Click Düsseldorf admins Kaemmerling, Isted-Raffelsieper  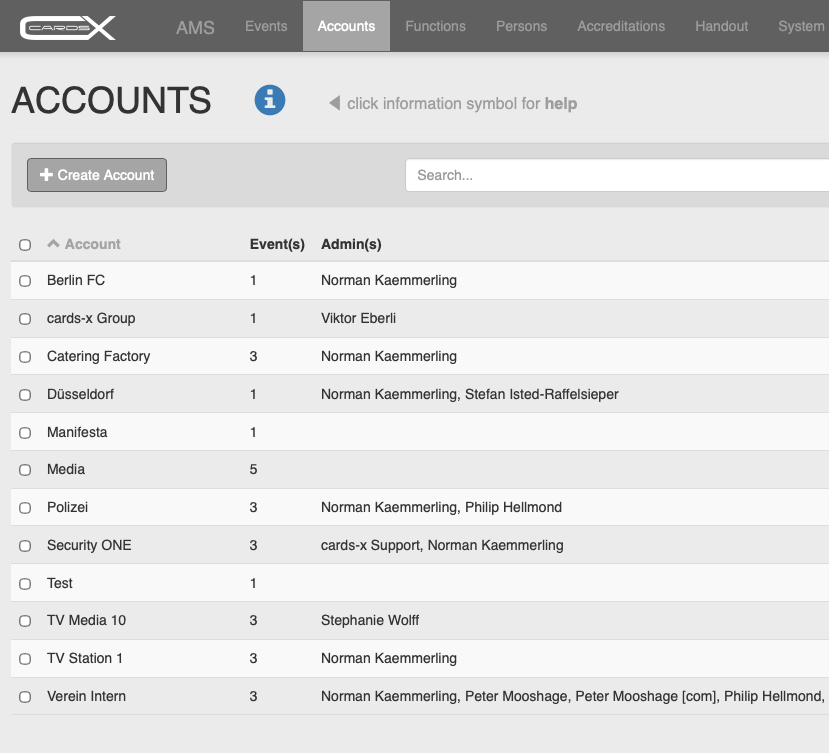[x=469, y=394]
